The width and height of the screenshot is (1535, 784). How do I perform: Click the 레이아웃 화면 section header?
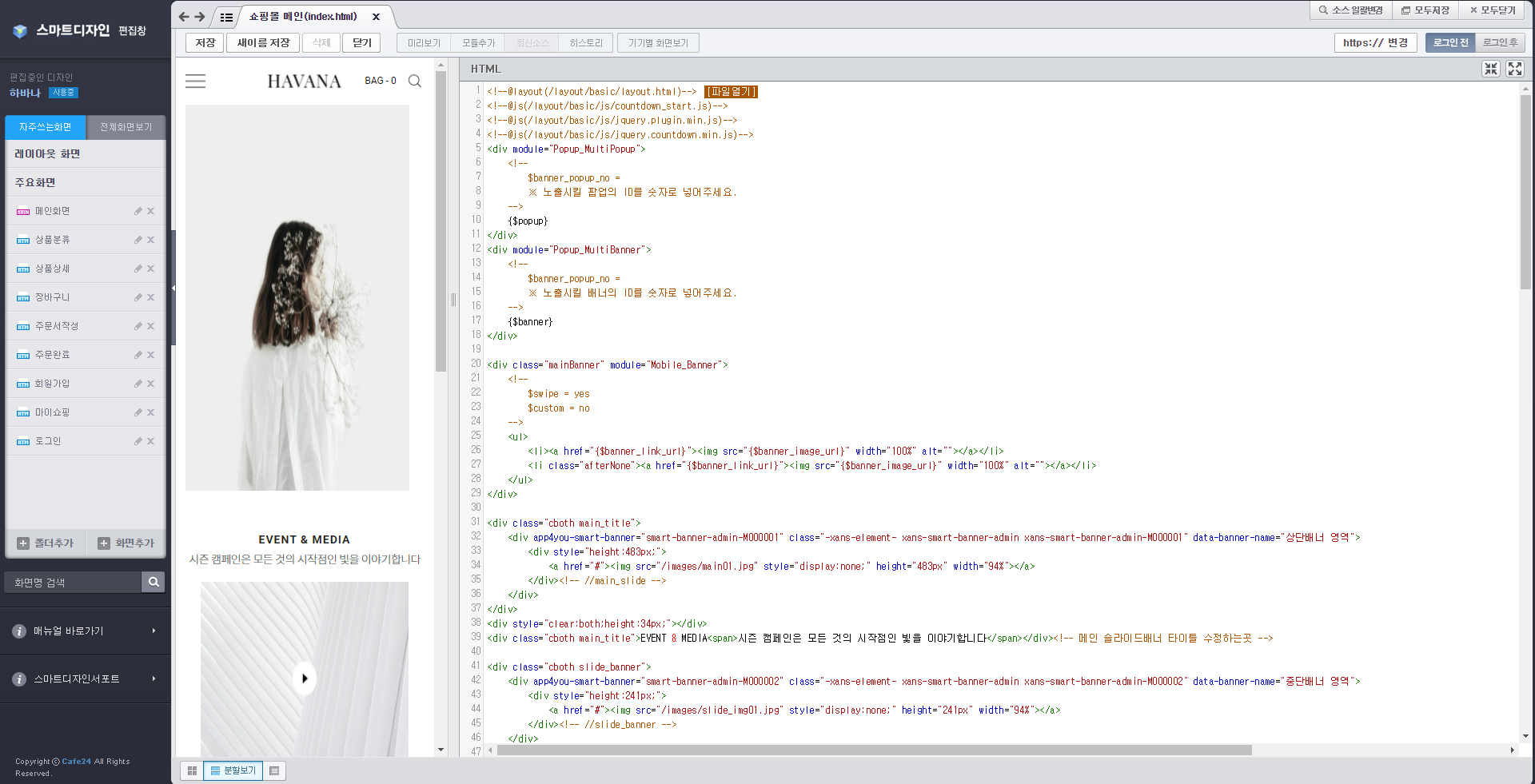86,153
